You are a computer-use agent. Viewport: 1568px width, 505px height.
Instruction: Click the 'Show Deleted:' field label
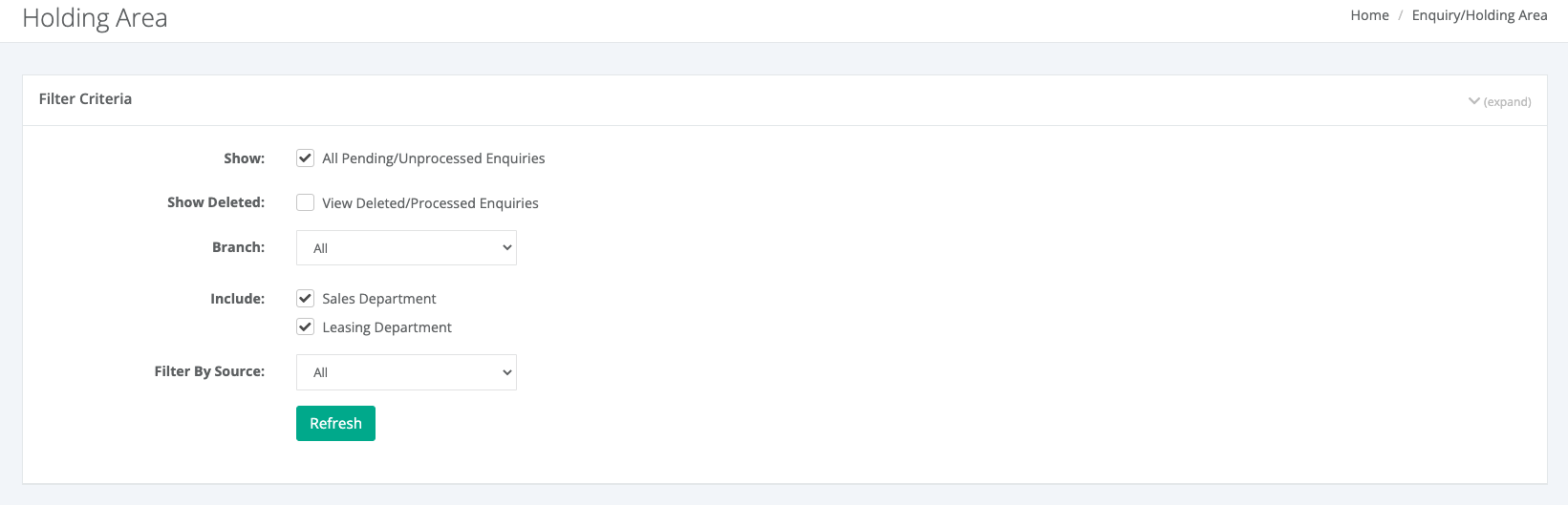pos(216,202)
